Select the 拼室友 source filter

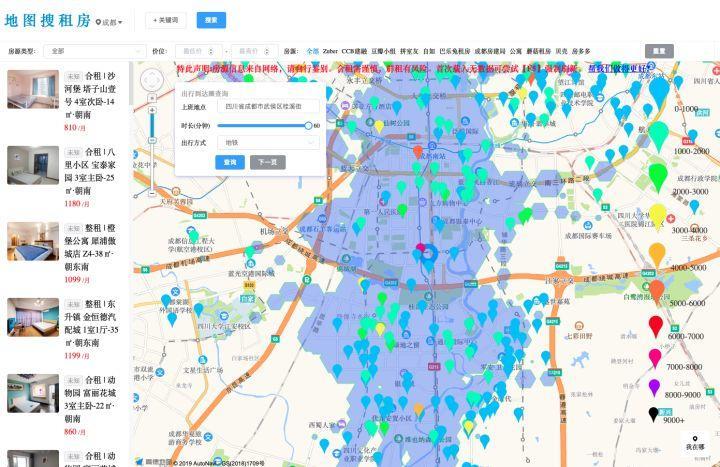[409, 51]
